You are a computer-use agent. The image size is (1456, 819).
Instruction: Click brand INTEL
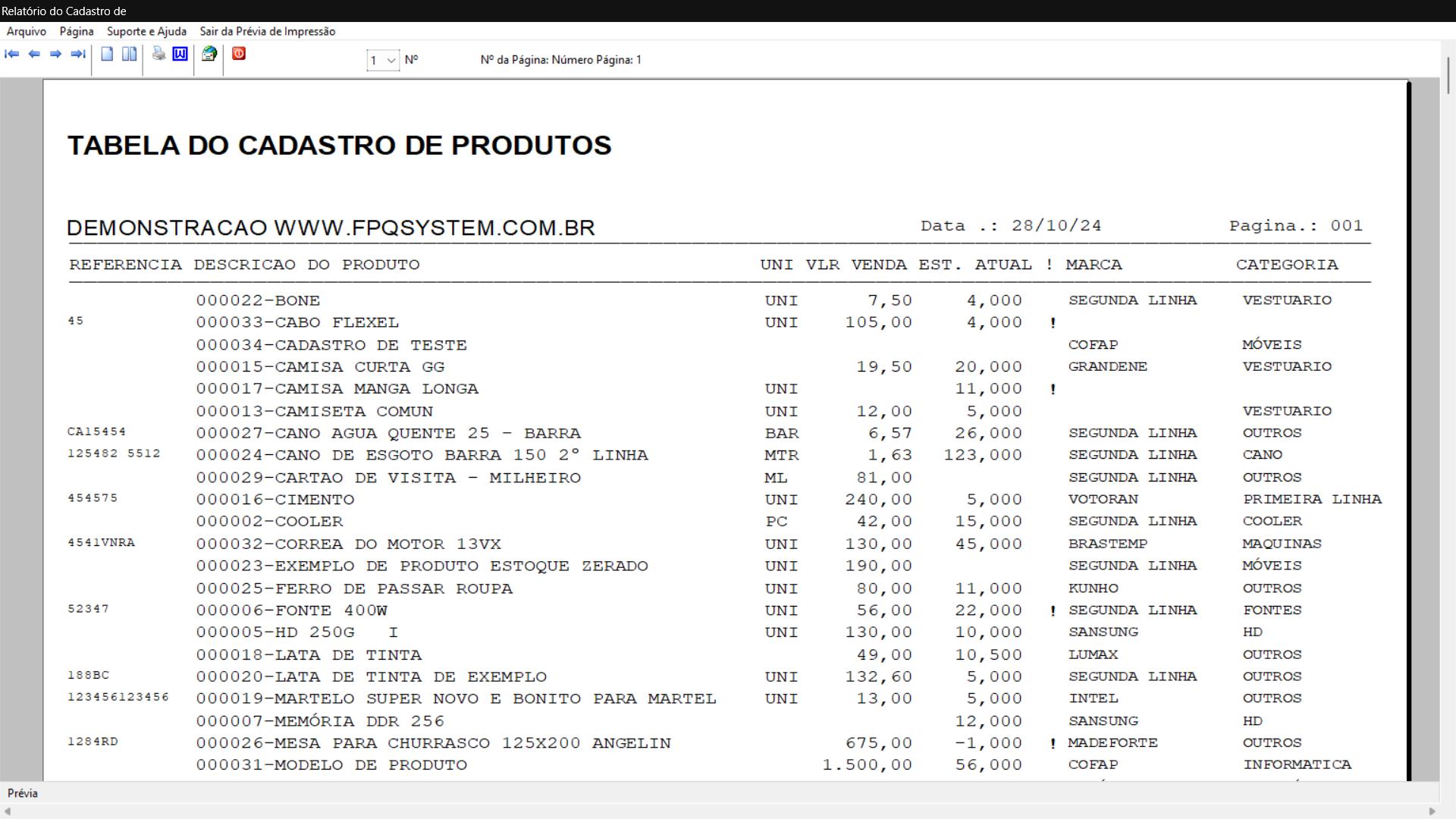coord(1094,698)
